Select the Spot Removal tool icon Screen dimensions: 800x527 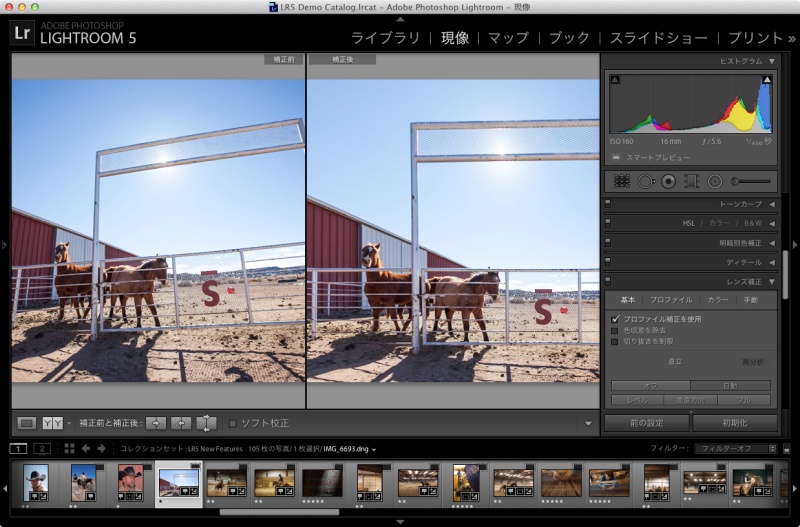tap(645, 181)
